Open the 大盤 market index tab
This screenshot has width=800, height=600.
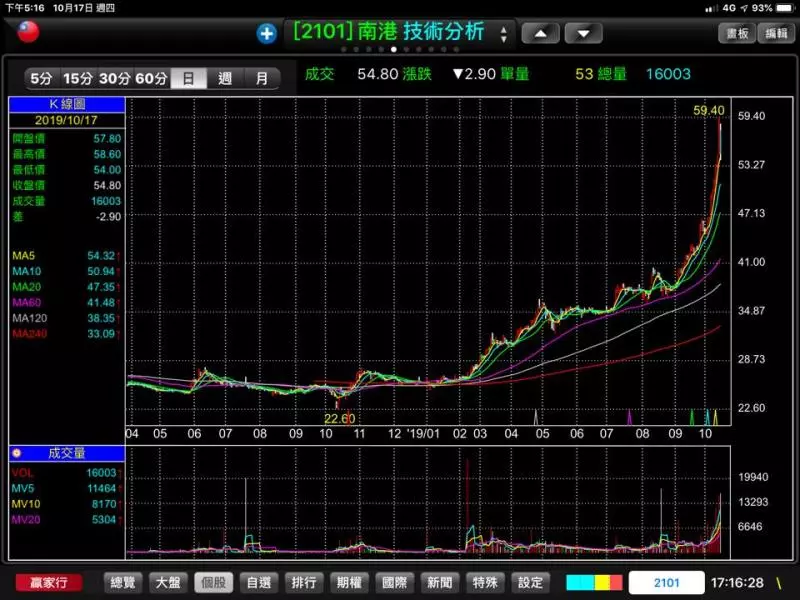(168, 582)
